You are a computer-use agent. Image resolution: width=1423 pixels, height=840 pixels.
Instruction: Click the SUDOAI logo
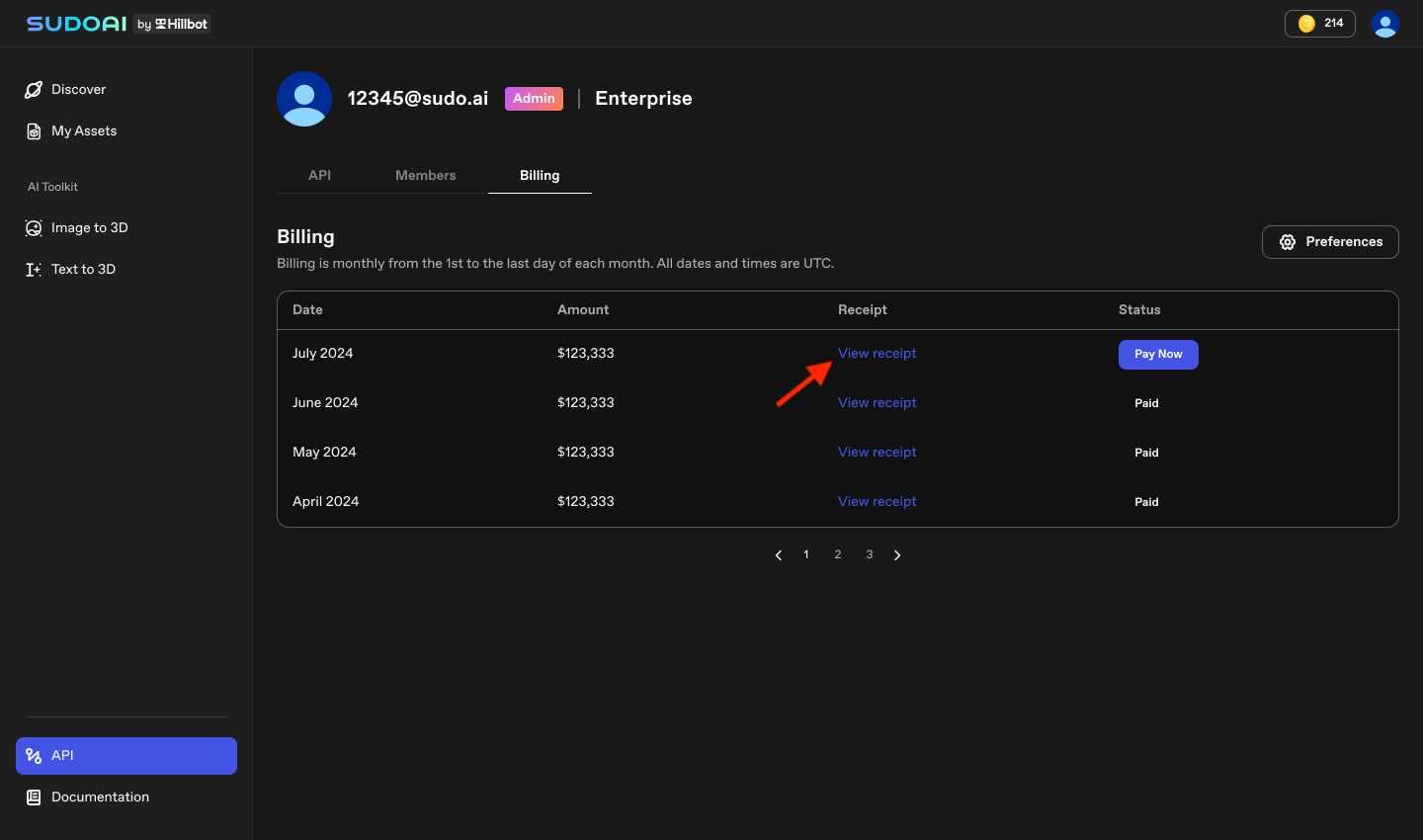point(77,24)
